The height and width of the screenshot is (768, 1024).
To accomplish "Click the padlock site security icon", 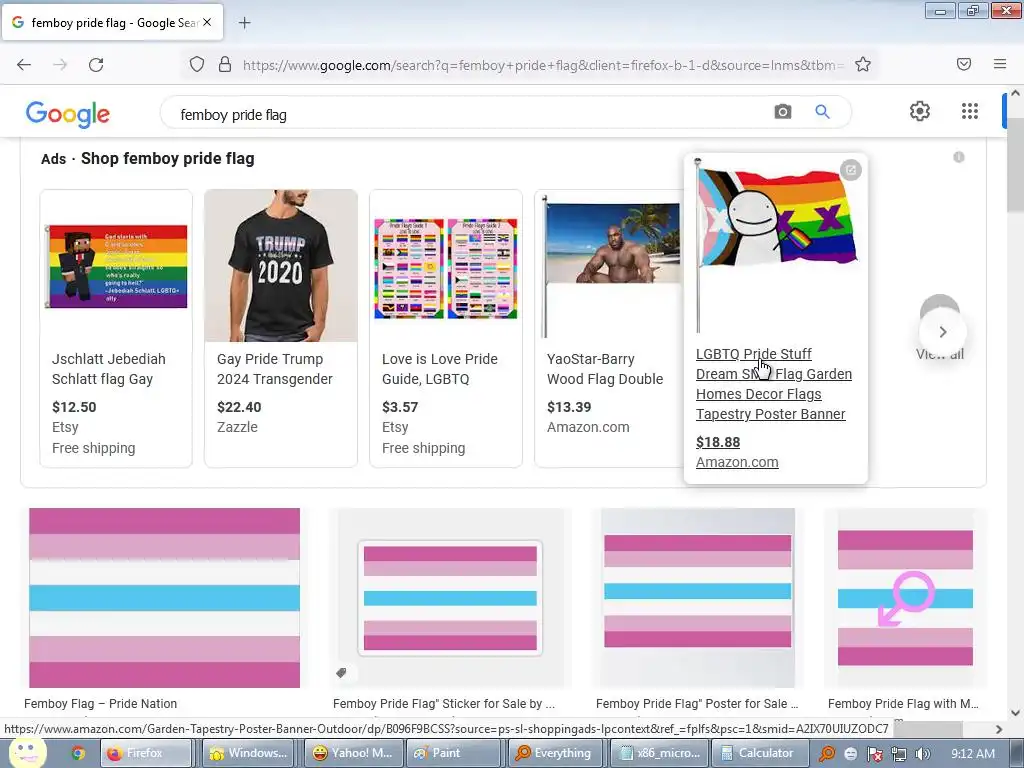I will [x=225, y=64].
